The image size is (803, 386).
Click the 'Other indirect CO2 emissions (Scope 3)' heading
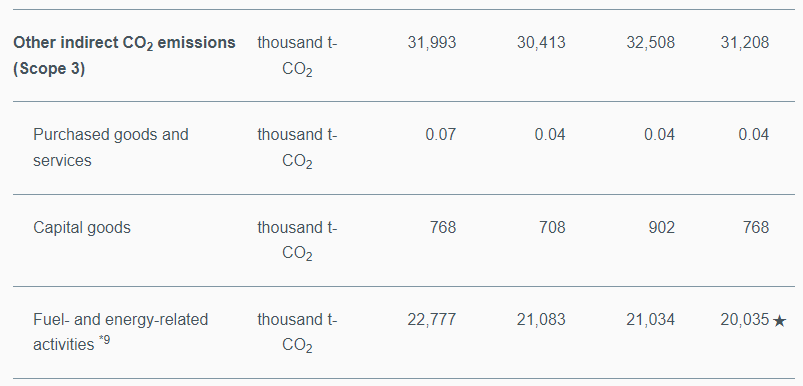124,55
